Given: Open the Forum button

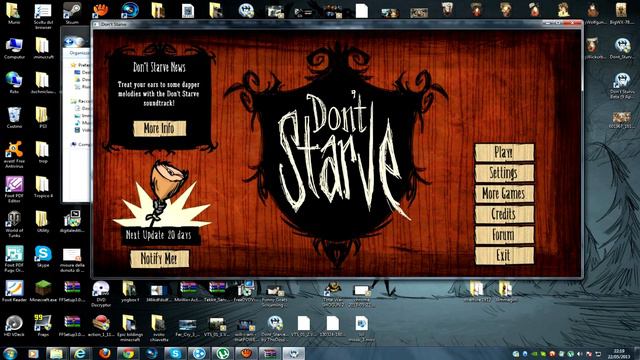Looking at the screenshot, I should click(504, 235).
